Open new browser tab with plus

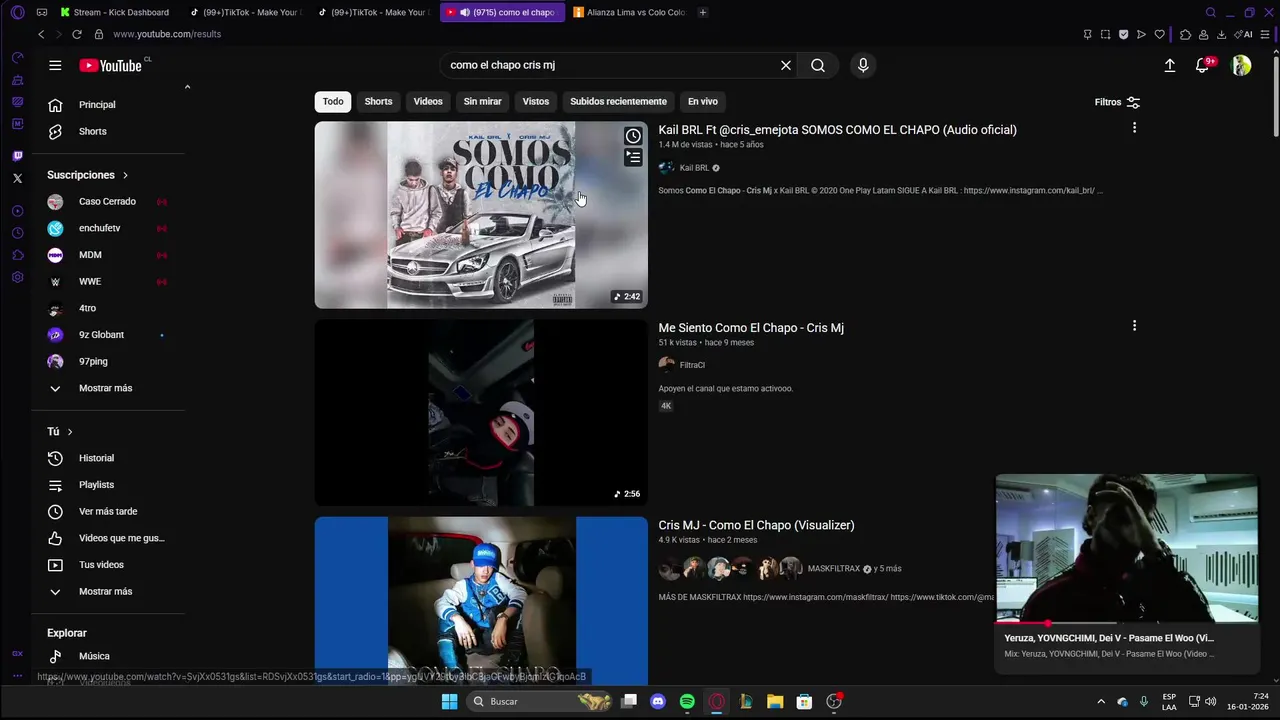pos(703,12)
